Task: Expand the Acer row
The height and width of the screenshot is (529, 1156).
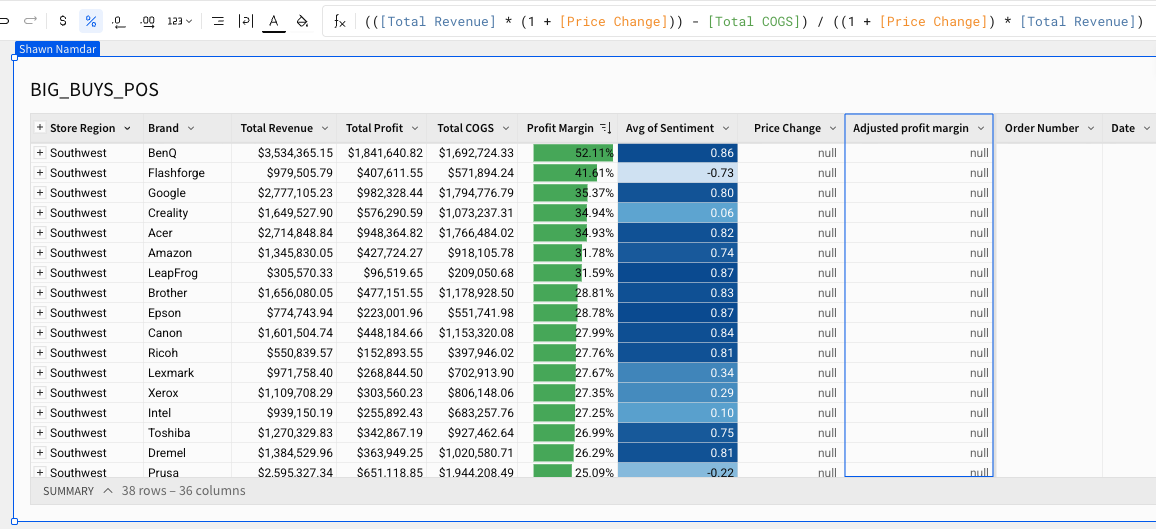Action: (x=40, y=233)
